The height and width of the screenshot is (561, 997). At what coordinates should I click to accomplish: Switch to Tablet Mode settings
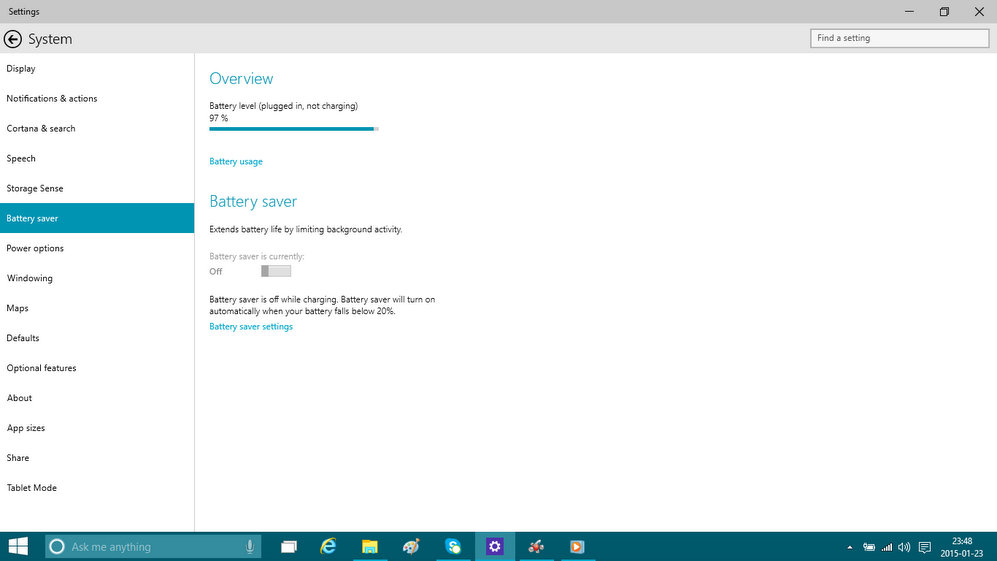tap(32, 488)
